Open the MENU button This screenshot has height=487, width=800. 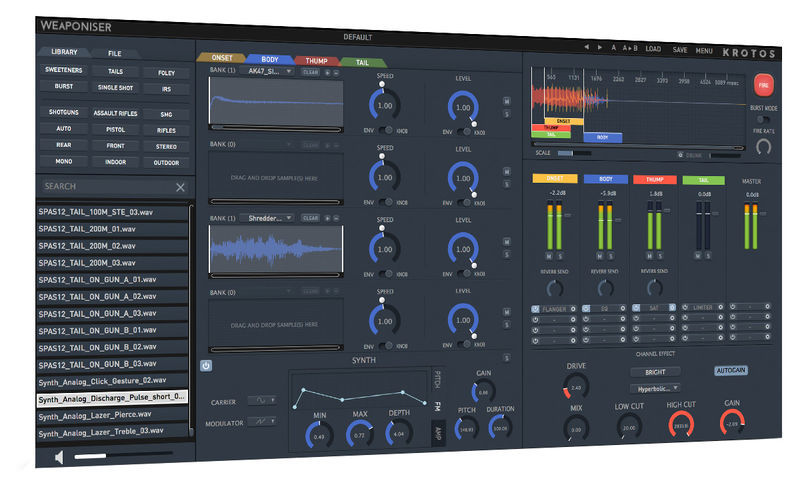704,50
